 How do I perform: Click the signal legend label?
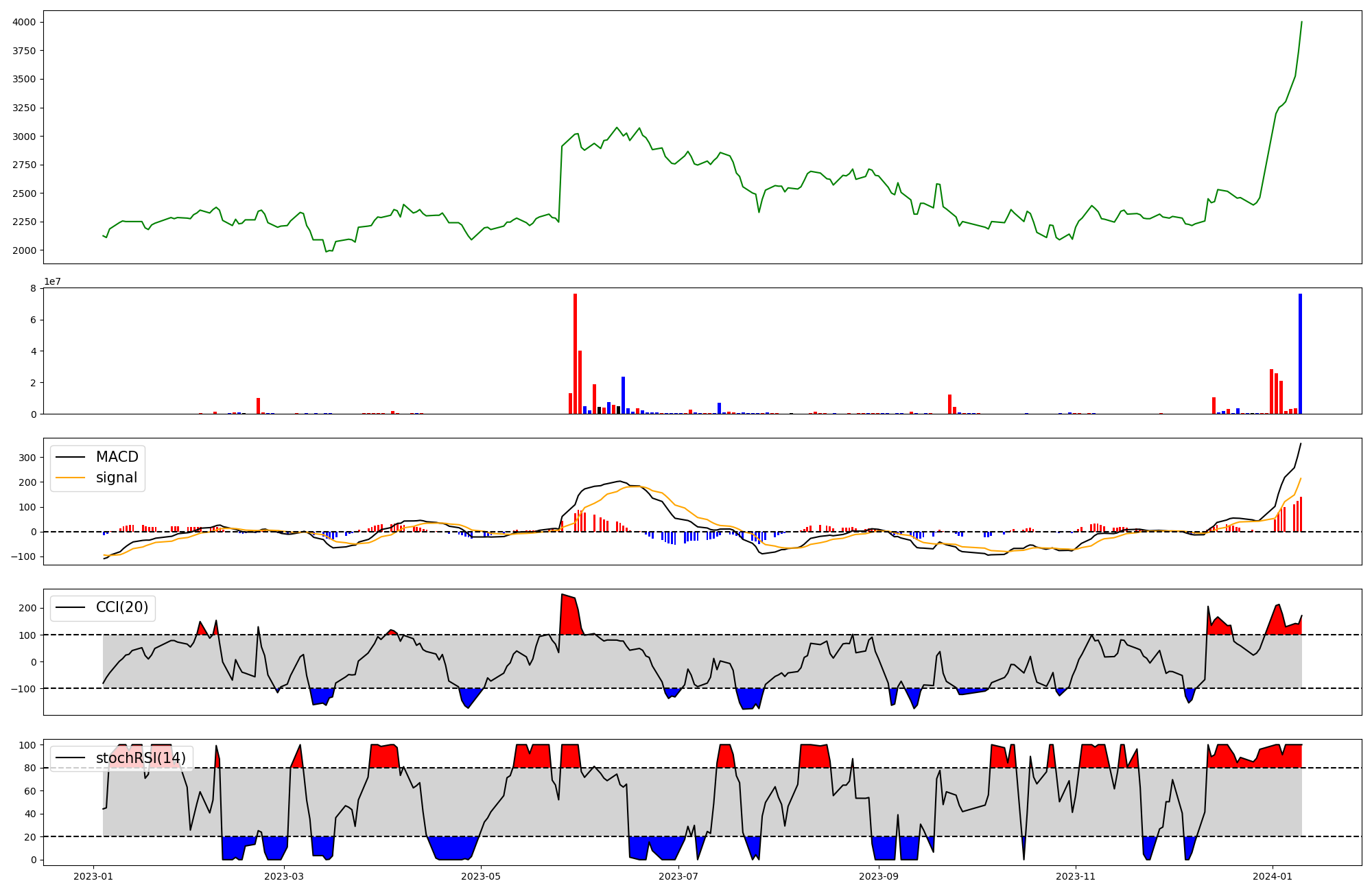click(x=116, y=478)
